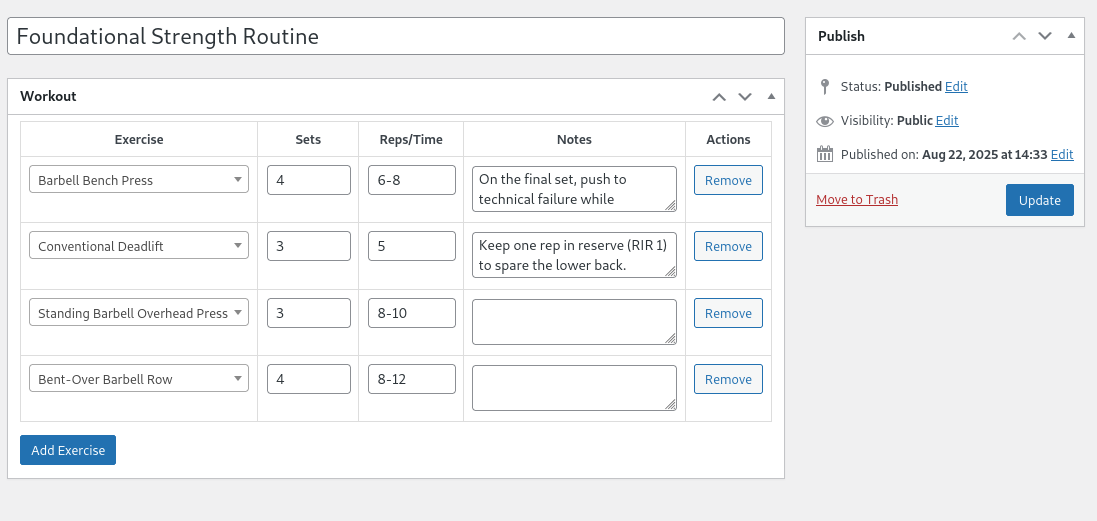Edit the post status link
This screenshot has width=1097, height=521.
pos(956,87)
